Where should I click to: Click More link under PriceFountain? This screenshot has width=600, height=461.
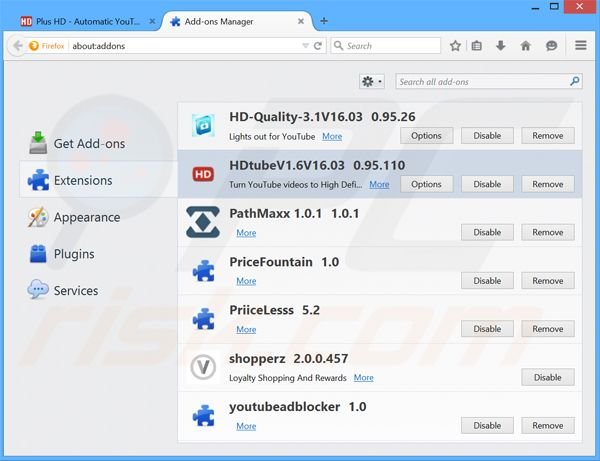click(x=246, y=281)
